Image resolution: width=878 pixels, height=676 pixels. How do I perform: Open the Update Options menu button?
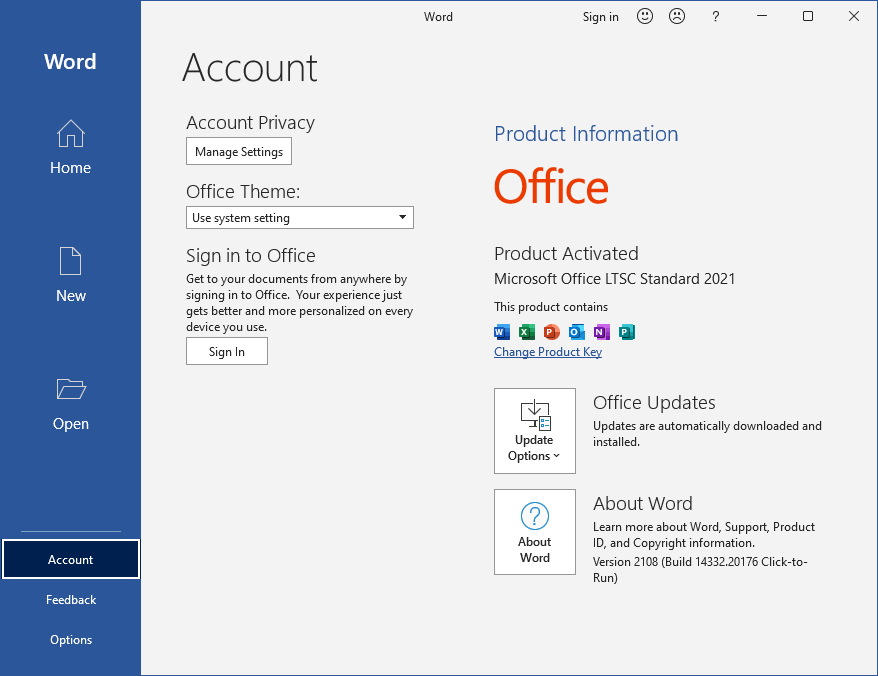coord(535,431)
